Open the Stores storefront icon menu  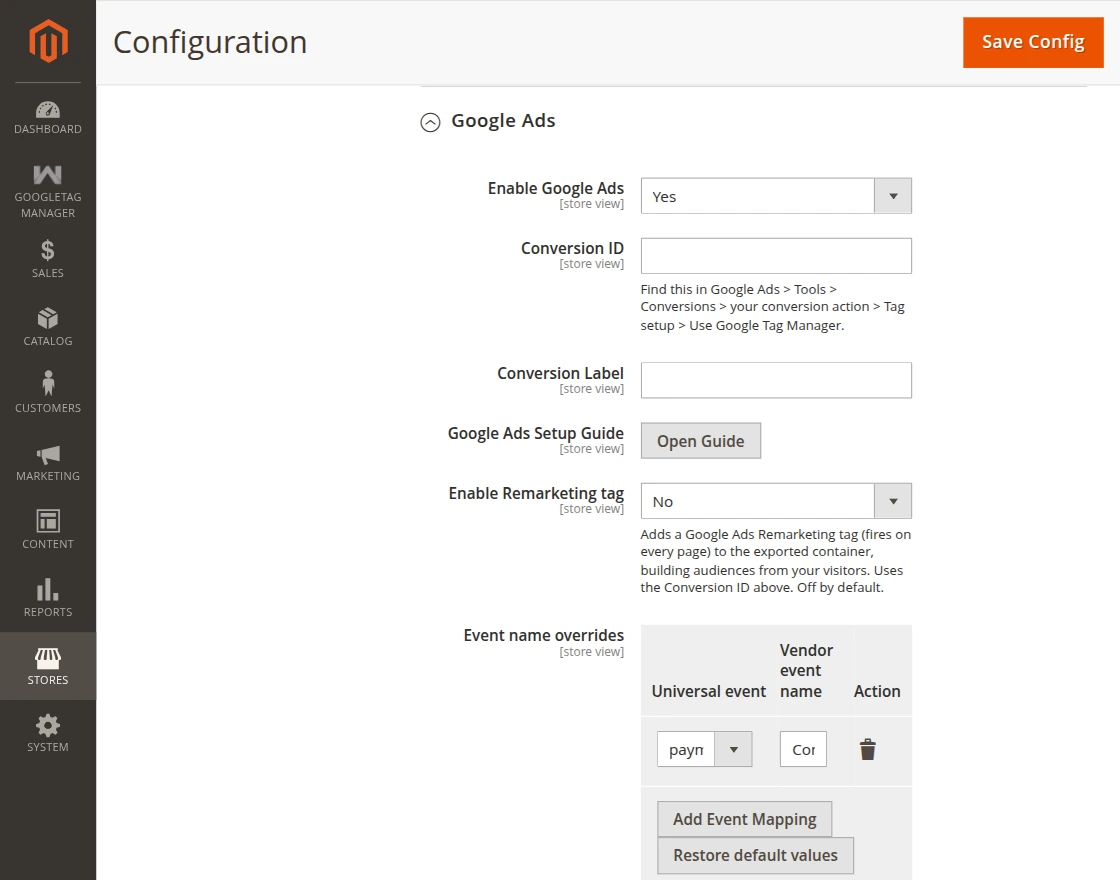coord(48,666)
